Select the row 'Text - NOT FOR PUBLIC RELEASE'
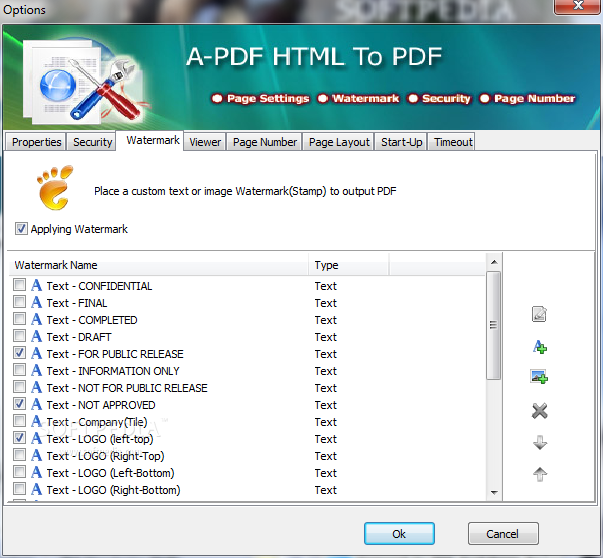Screen dimensions: 603x558 pyautogui.click(x=247, y=388)
